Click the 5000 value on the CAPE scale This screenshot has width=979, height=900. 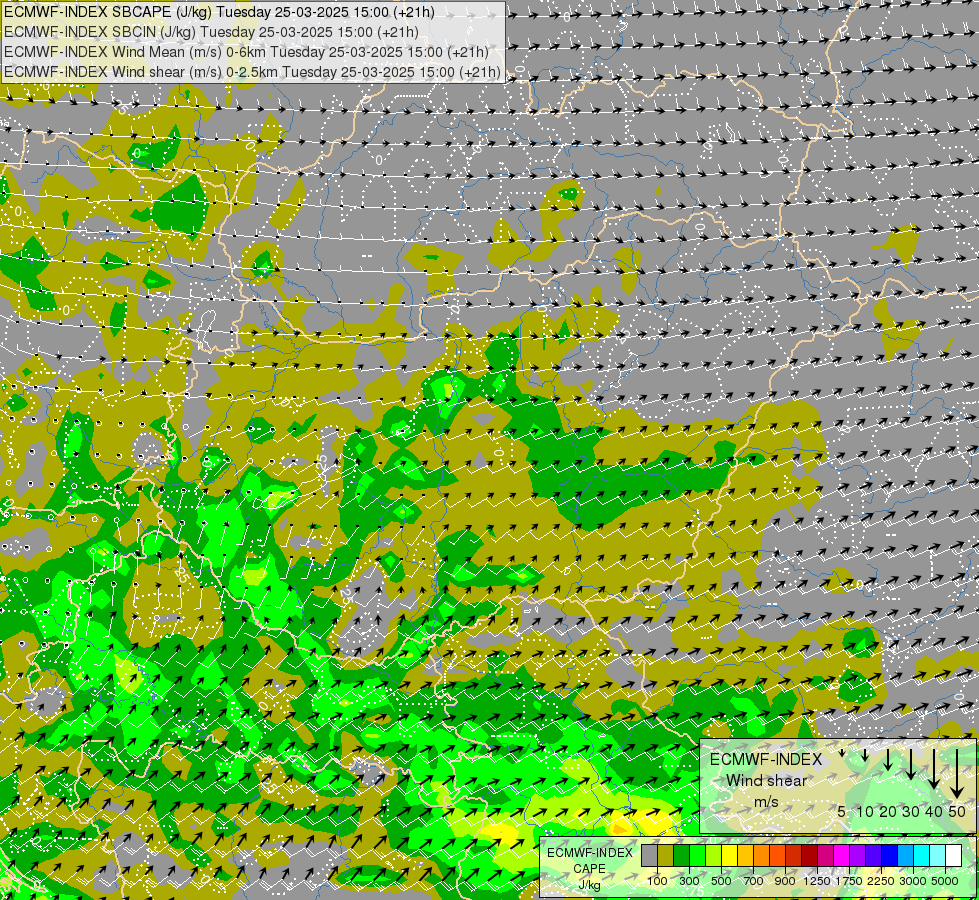(x=945, y=881)
